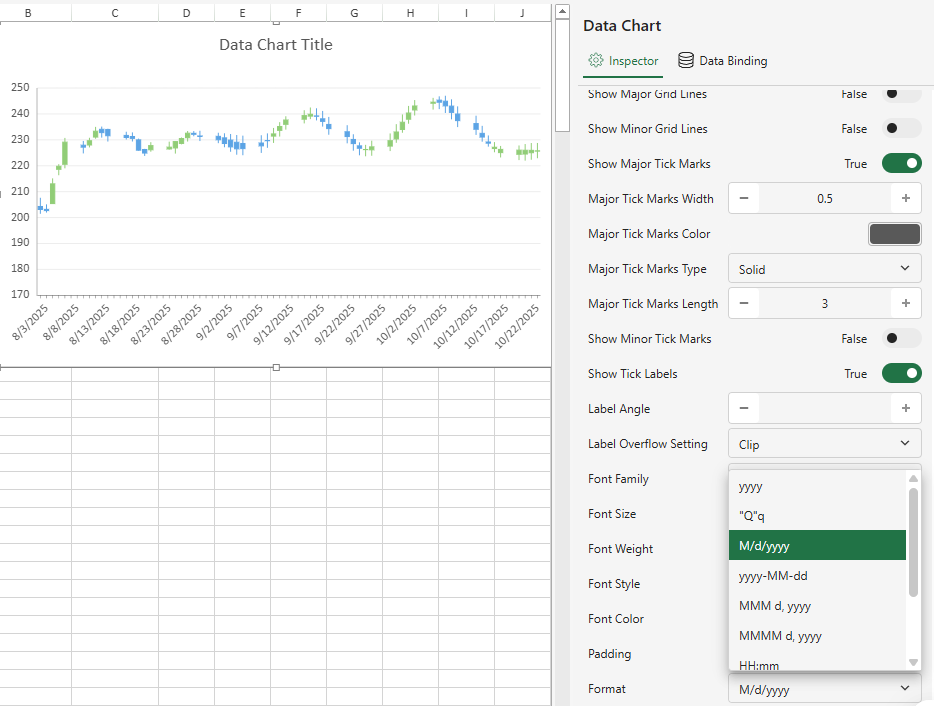This screenshot has width=934, height=706.
Task: Select the MMMM d, yyyy format option
Action: tap(817, 635)
